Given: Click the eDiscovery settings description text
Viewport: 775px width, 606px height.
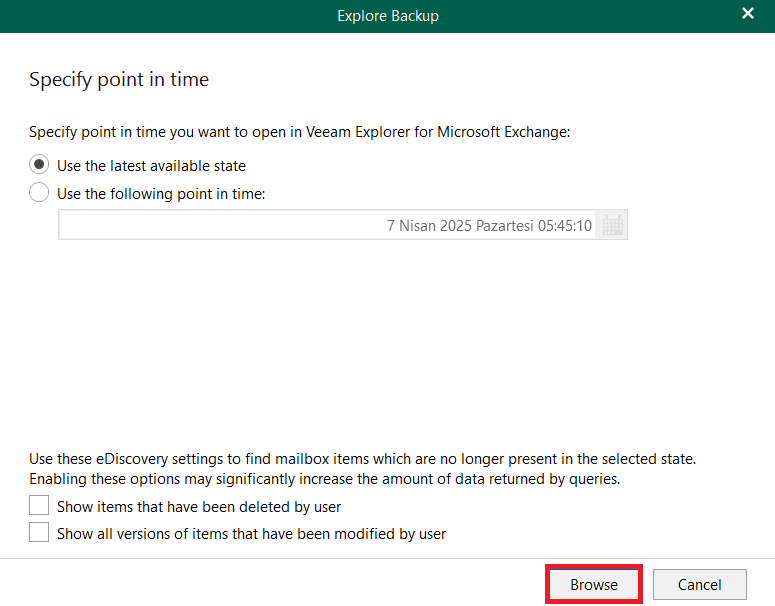Looking at the screenshot, I should click(362, 469).
